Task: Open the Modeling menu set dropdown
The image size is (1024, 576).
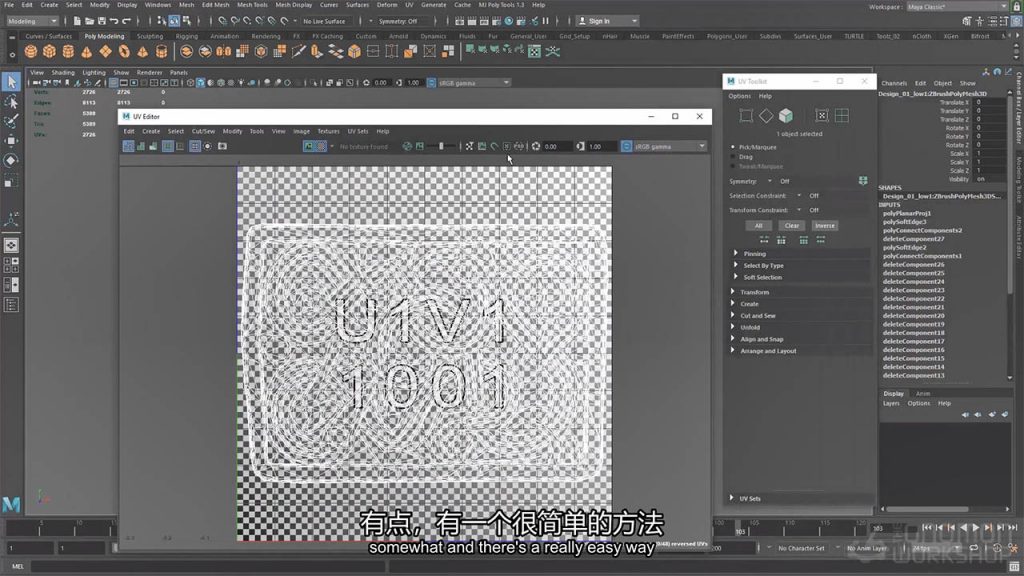Action: tap(32, 21)
